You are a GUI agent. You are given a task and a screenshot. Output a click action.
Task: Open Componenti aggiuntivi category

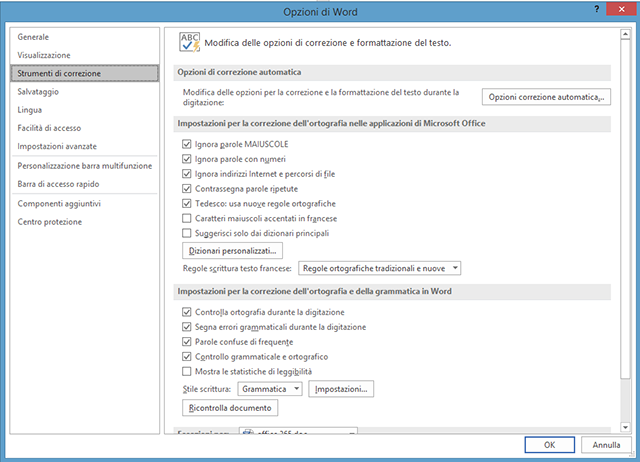pyautogui.click(x=84, y=204)
